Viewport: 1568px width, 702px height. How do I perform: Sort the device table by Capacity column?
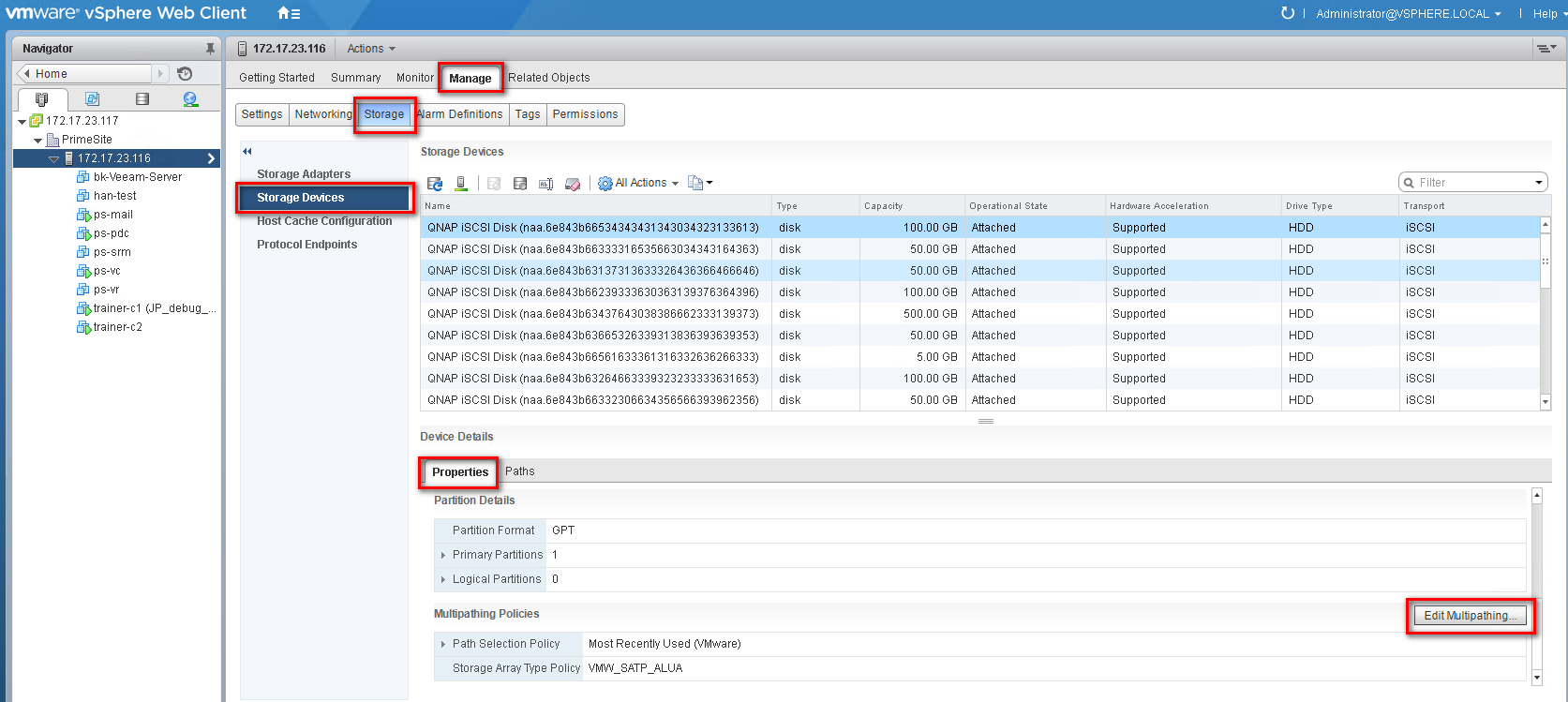[x=912, y=206]
